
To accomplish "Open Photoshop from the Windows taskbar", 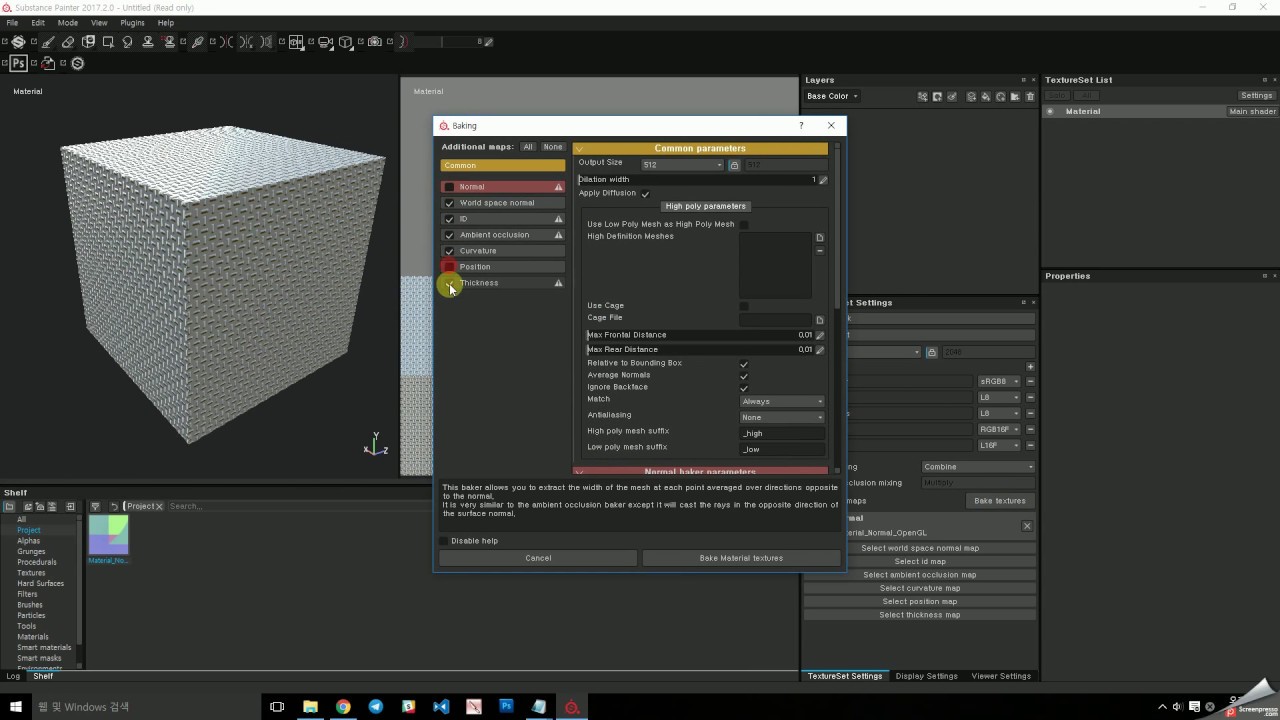I will tap(506, 706).
